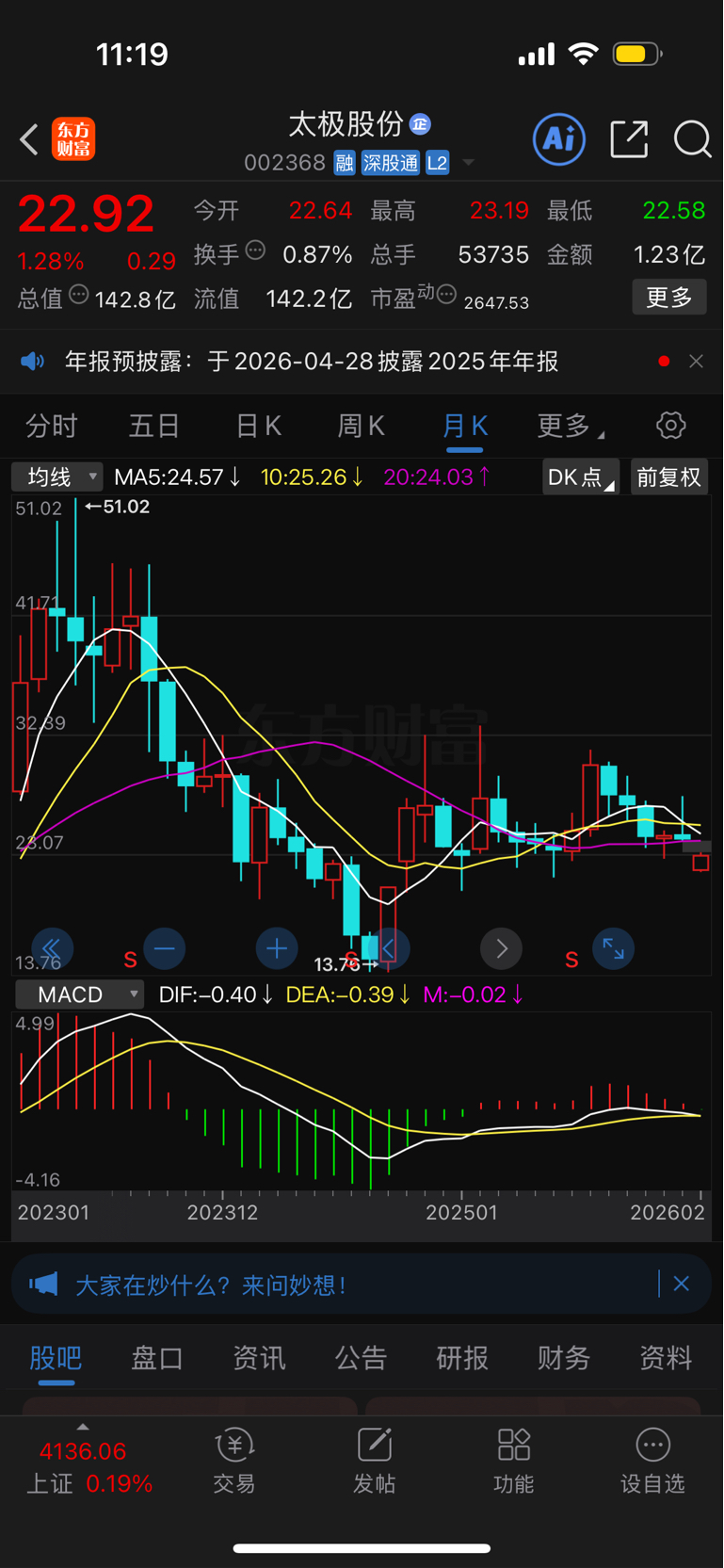Change the 前复权 adjustment mode
The image size is (724, 1568).
pos(668,477)
